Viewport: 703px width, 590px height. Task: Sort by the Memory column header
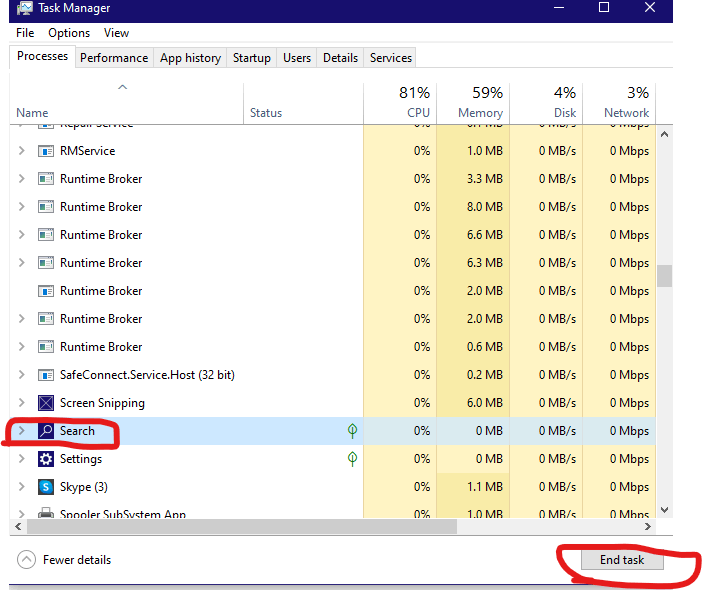pos(473,103)
